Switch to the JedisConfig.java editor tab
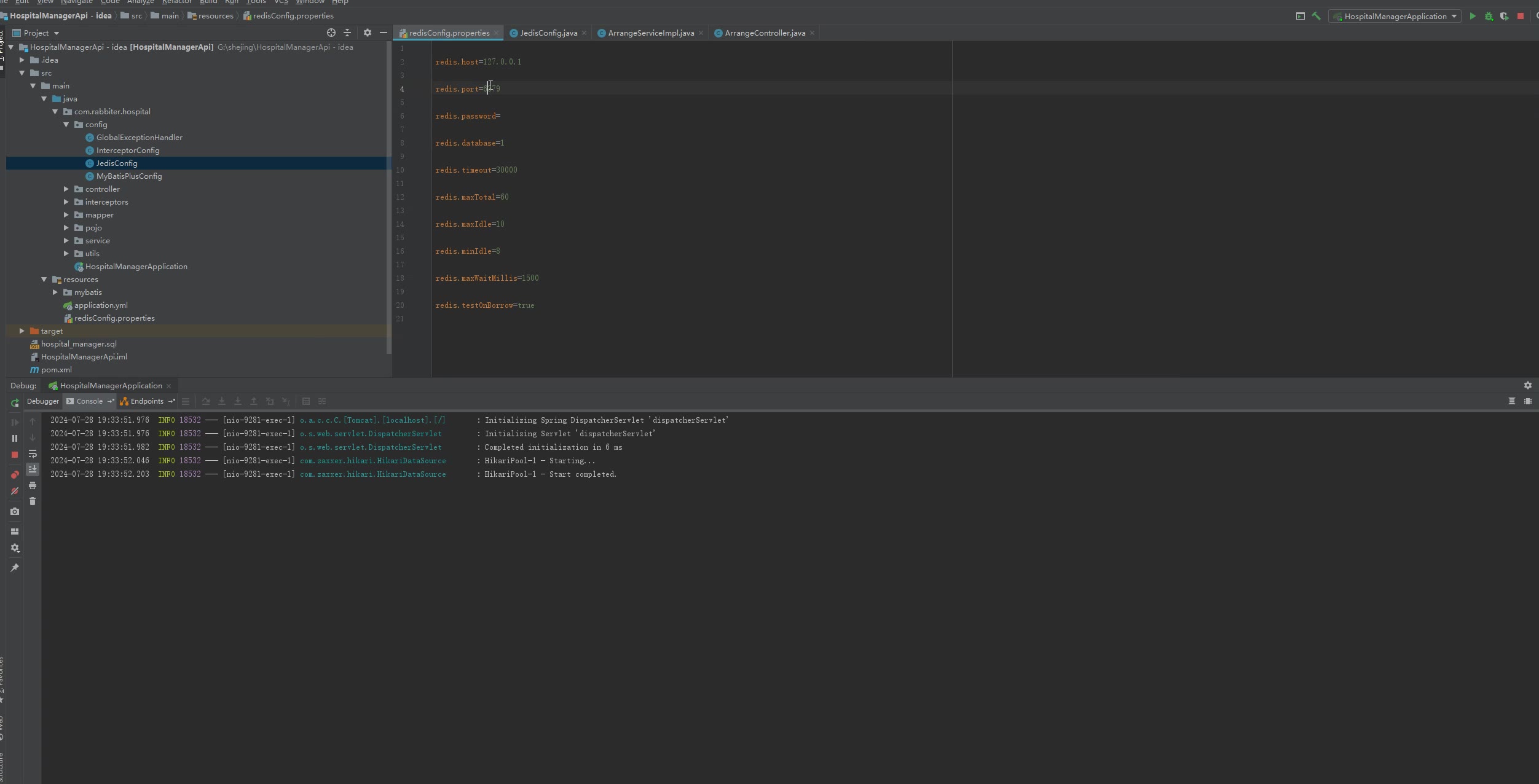 click(548, 33)
